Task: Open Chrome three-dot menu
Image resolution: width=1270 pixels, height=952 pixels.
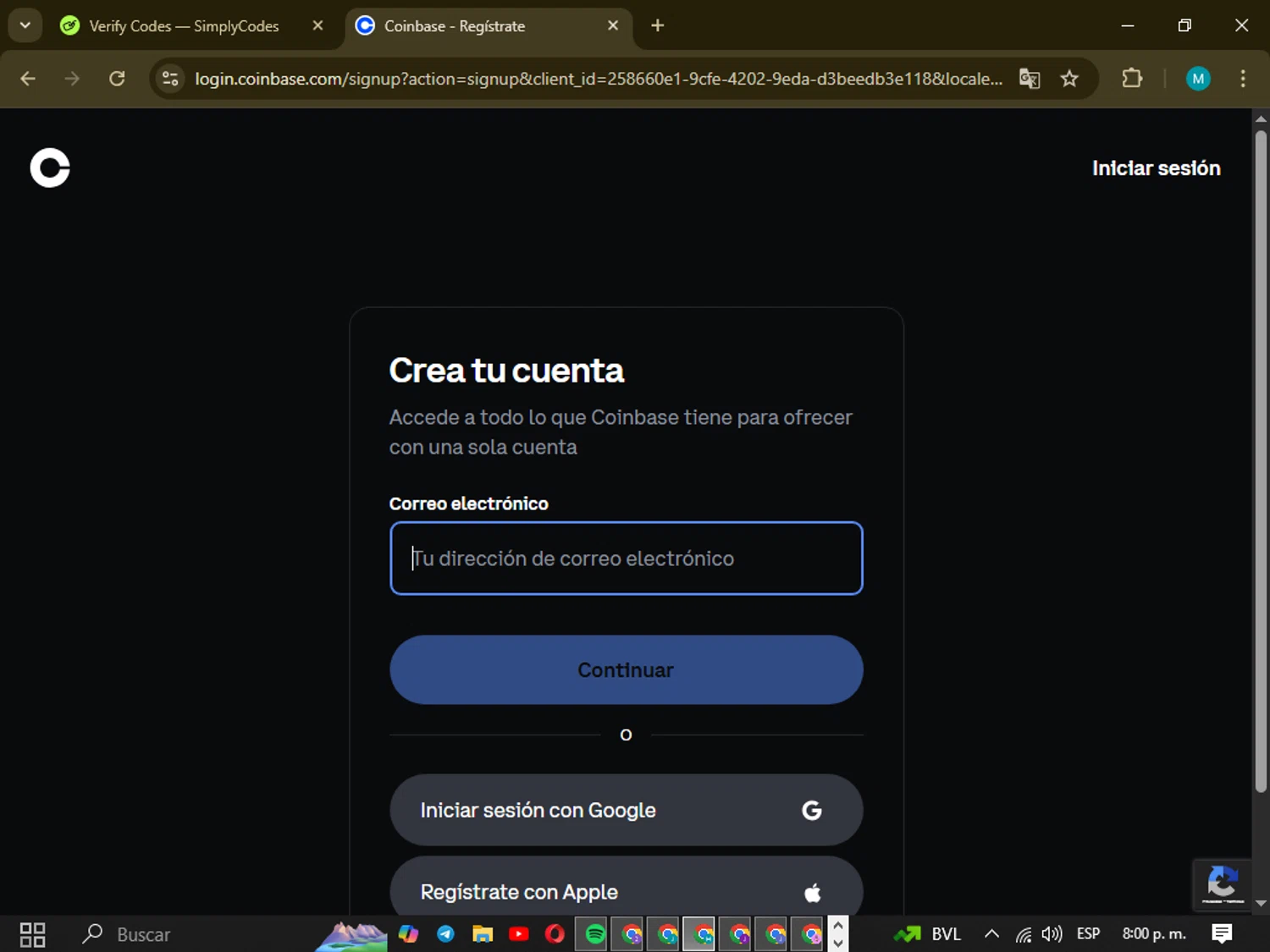Action: pos(1243,79)
